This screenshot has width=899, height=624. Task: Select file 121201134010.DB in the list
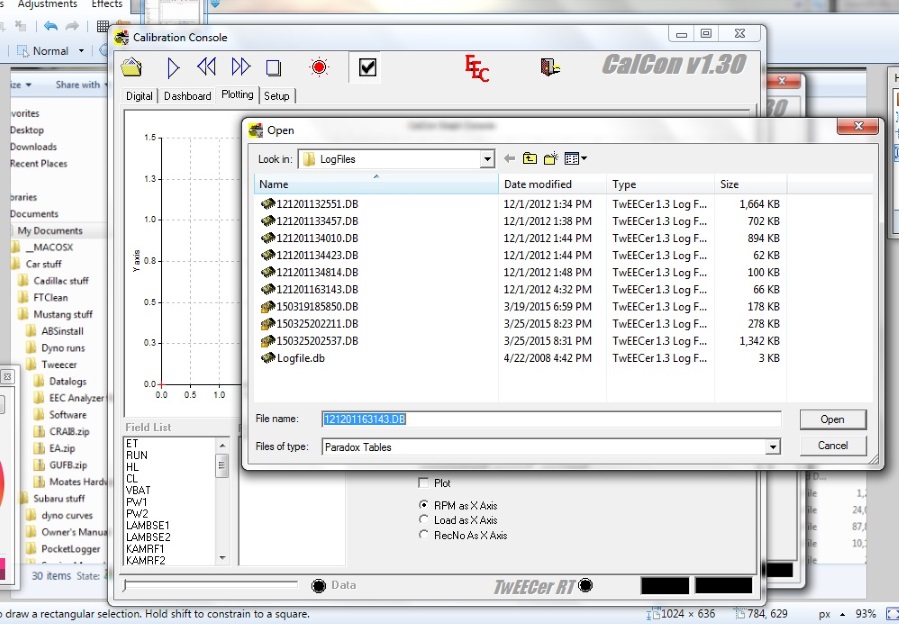tap(317, 238)
